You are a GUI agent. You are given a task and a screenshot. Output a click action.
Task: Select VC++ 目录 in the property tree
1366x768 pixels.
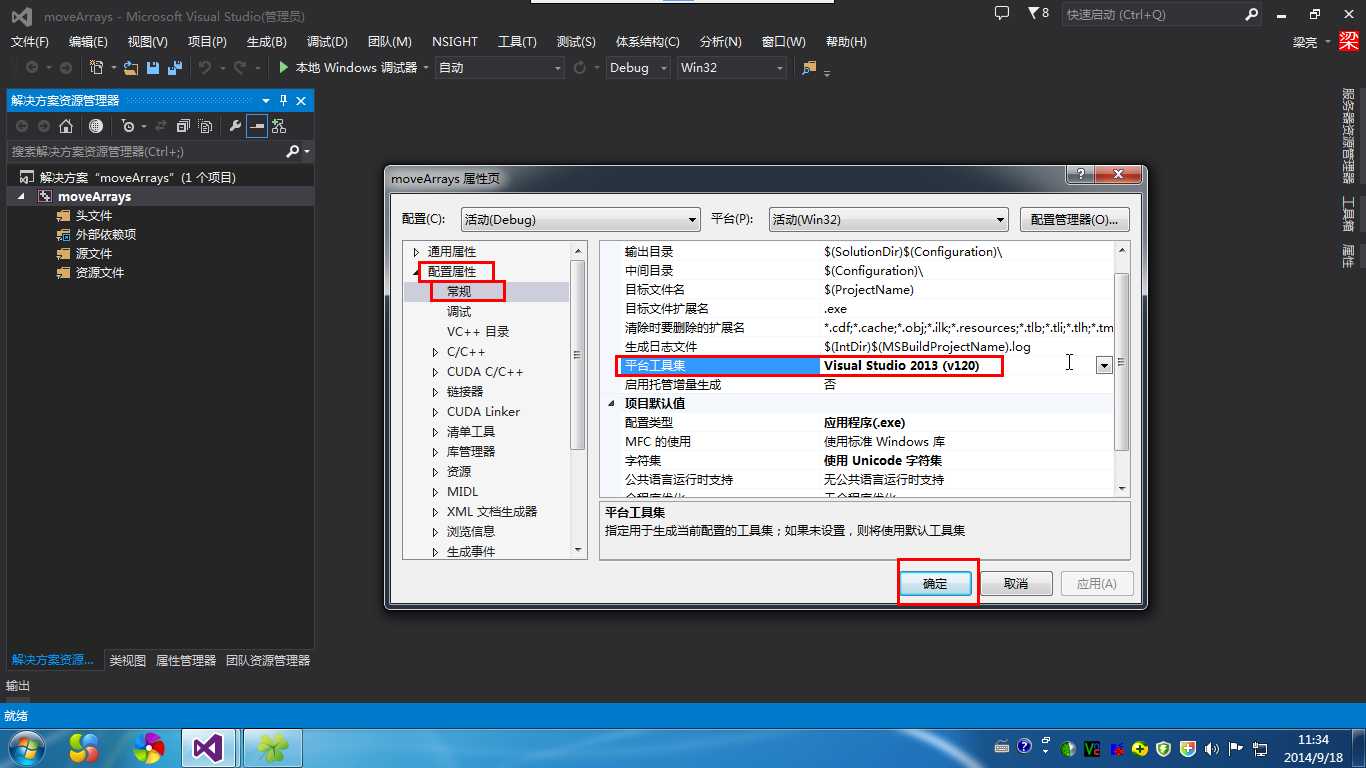click(478, 331)
